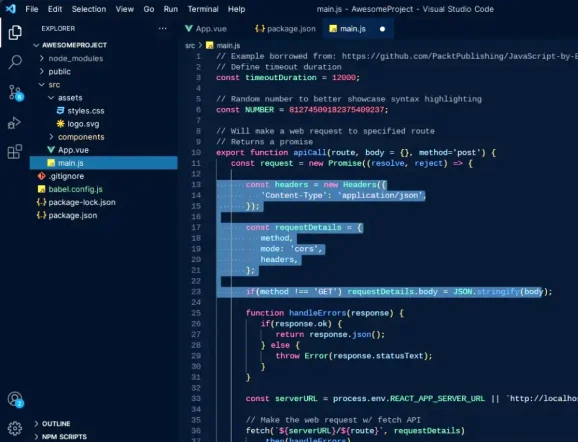Click the main.js breadcrumb segment
578x442 pixels.
[x=228, y=45]
